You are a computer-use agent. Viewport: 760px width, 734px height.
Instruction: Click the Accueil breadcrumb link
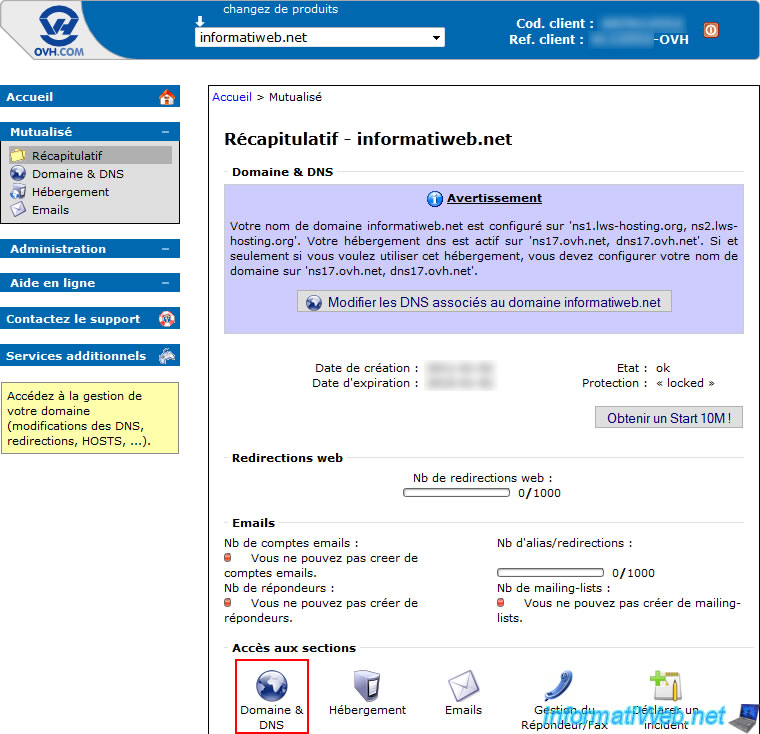click(232, 97)
